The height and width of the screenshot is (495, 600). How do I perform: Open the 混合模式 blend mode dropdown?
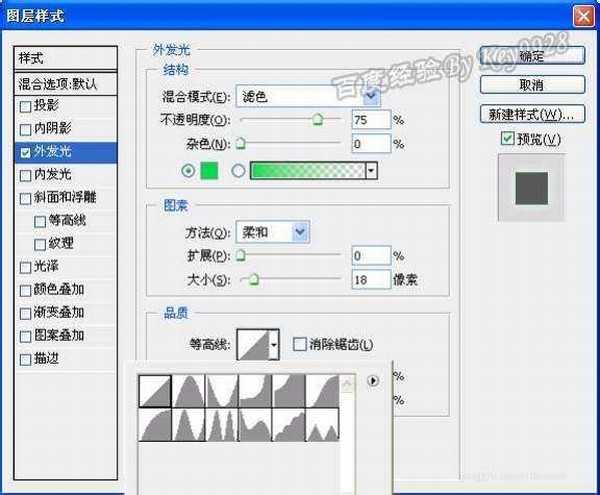point(371,97)
